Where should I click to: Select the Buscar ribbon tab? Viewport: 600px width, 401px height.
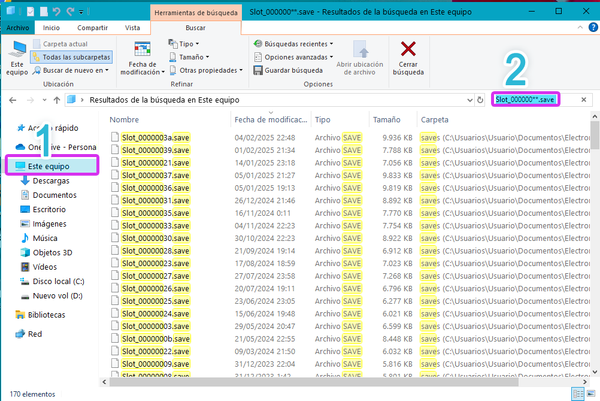coord(196,28)
